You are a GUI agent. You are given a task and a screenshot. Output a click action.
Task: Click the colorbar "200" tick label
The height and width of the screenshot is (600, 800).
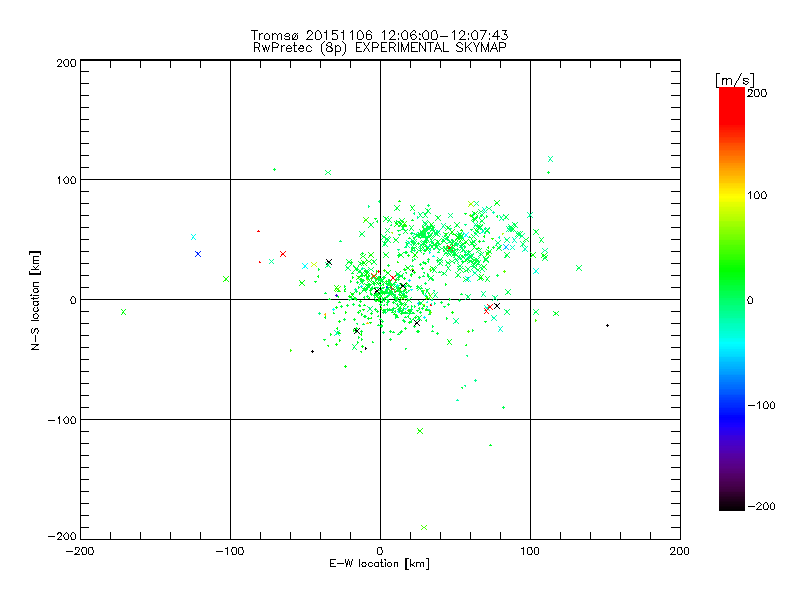pos(757,93)
